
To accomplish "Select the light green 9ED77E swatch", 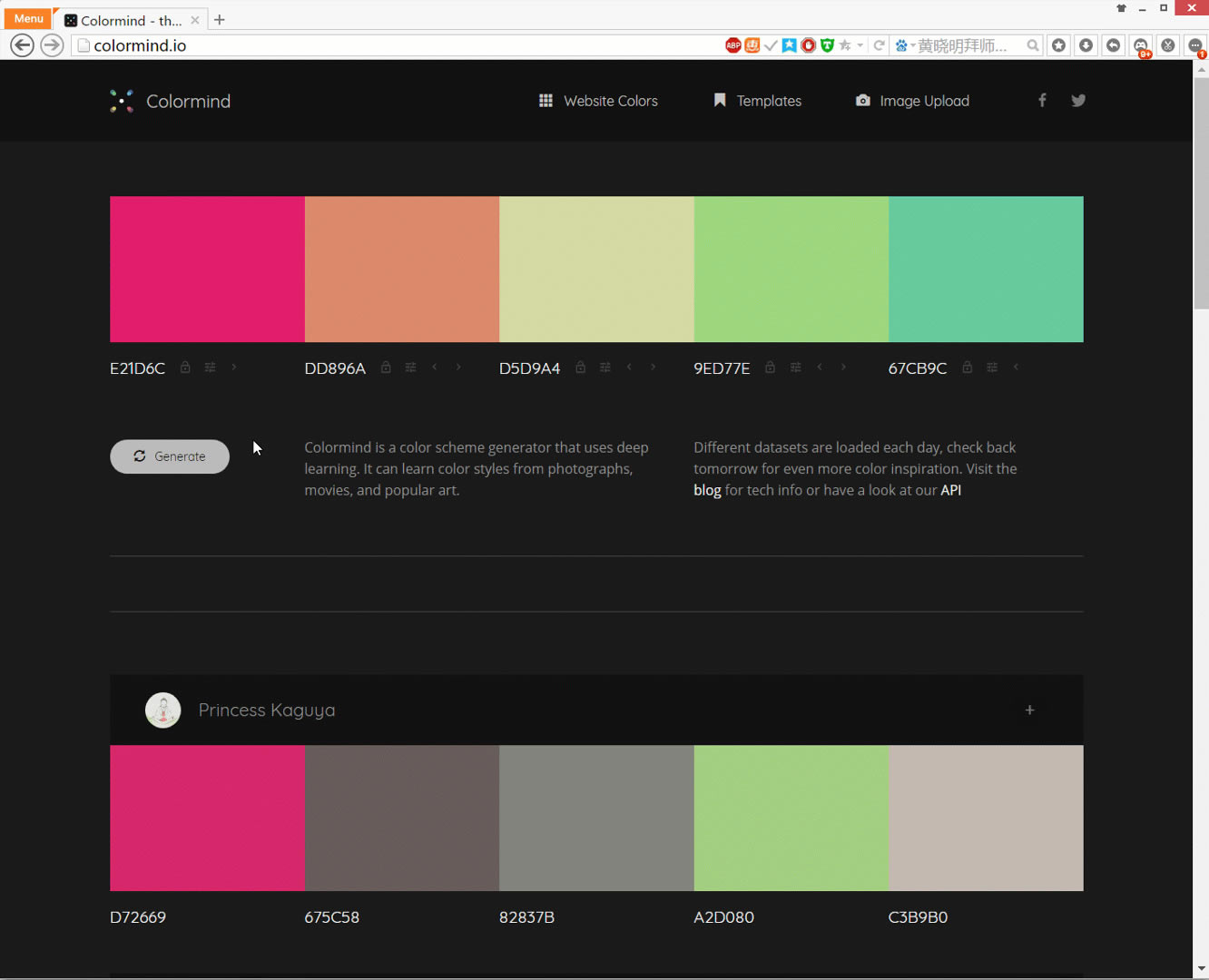I will coord(791,269).
